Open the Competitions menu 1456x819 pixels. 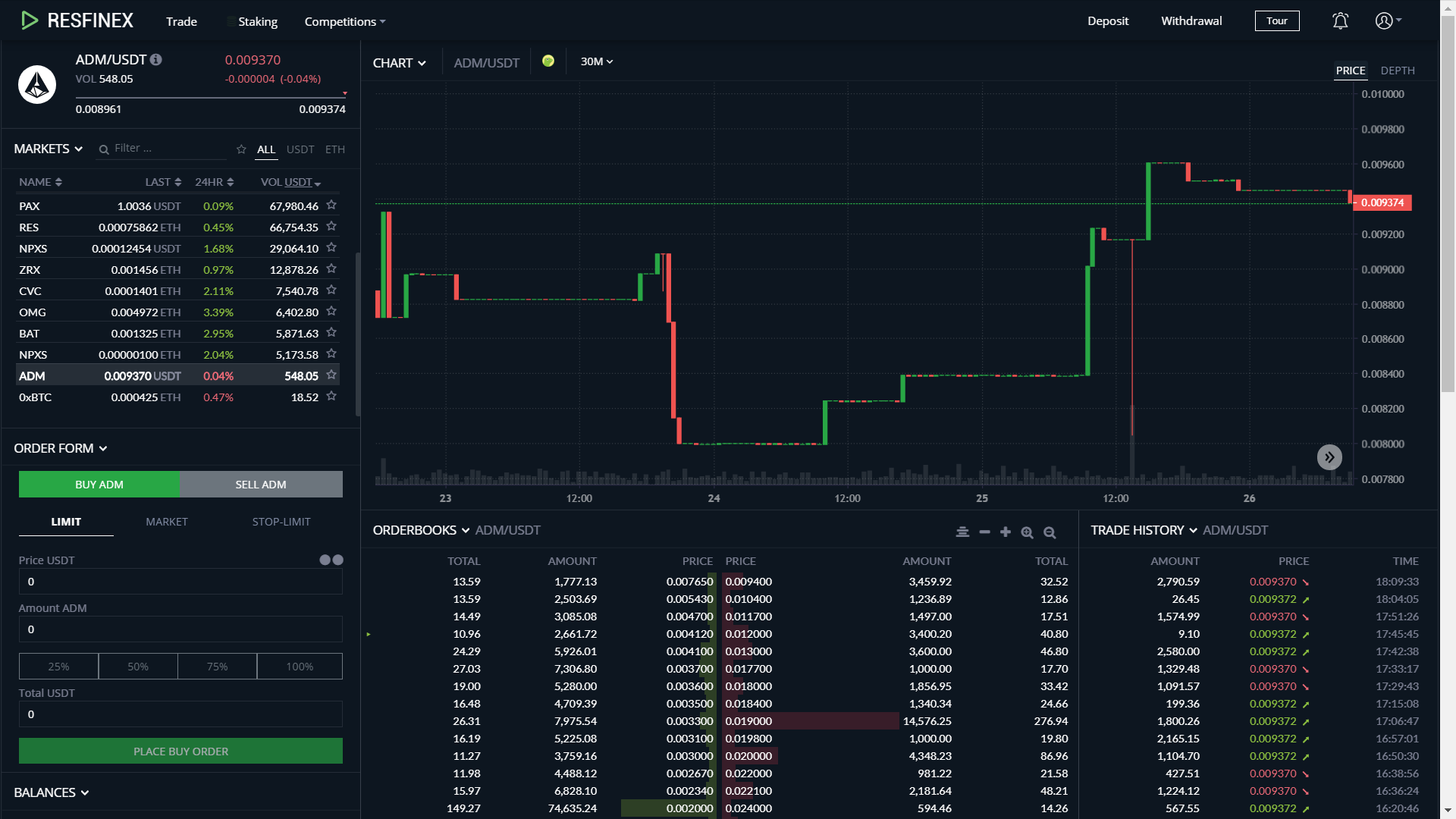tap(345, 21)
